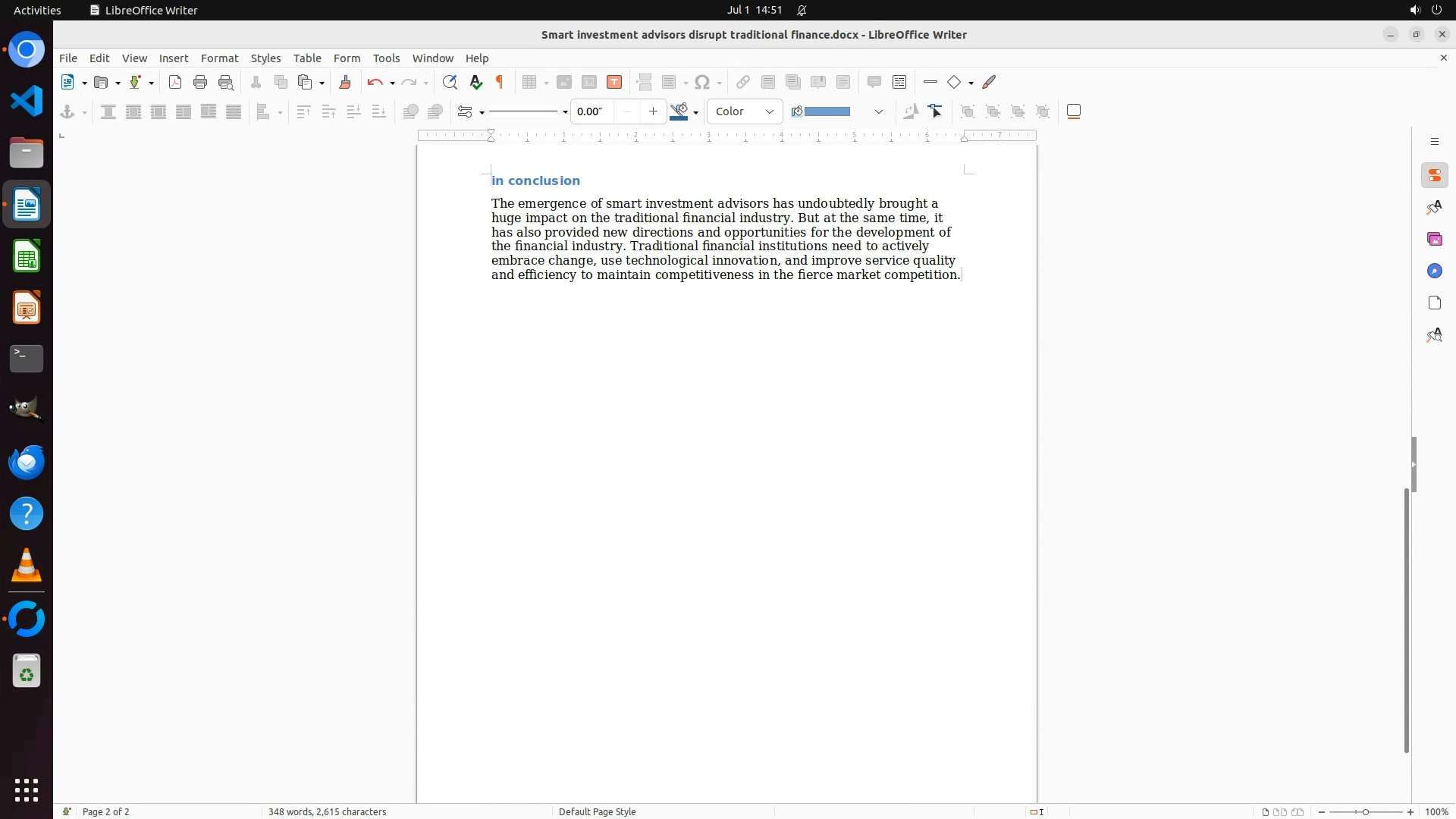Image resolution: width=1456 pixels, height=819 pixels.
Task: Toggle point edit mode icon
Action: (x=936, y=111)
